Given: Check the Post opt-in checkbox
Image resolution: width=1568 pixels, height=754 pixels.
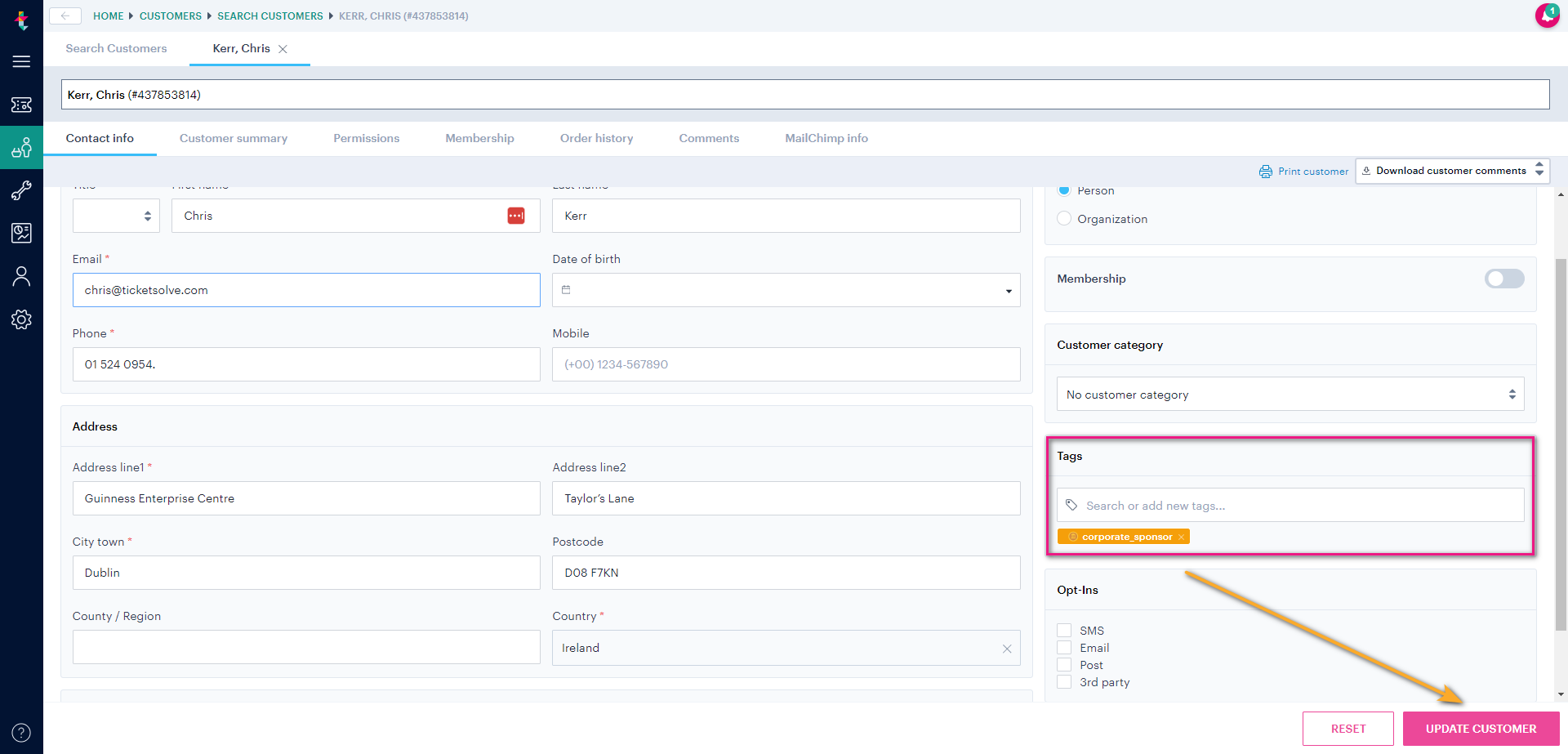Looking at the screenshot, I should [1064, 664].
